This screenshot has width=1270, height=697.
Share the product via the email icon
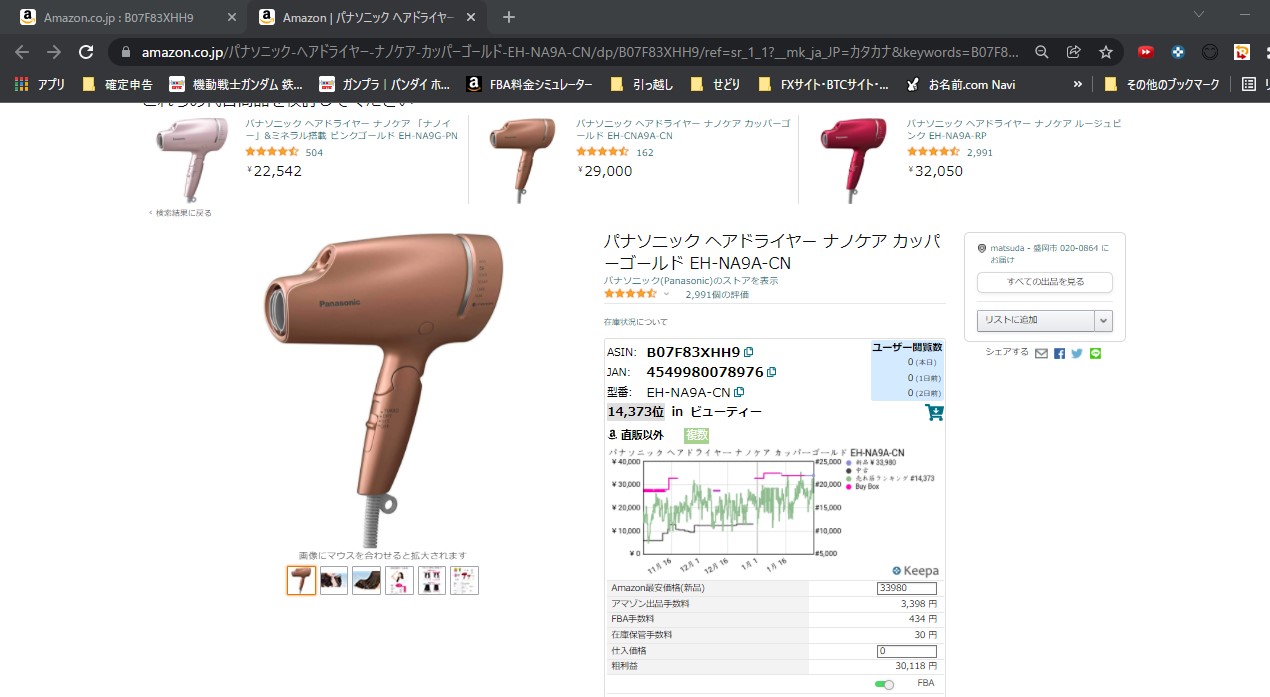pyautogui.click(x=1041, y=353)
